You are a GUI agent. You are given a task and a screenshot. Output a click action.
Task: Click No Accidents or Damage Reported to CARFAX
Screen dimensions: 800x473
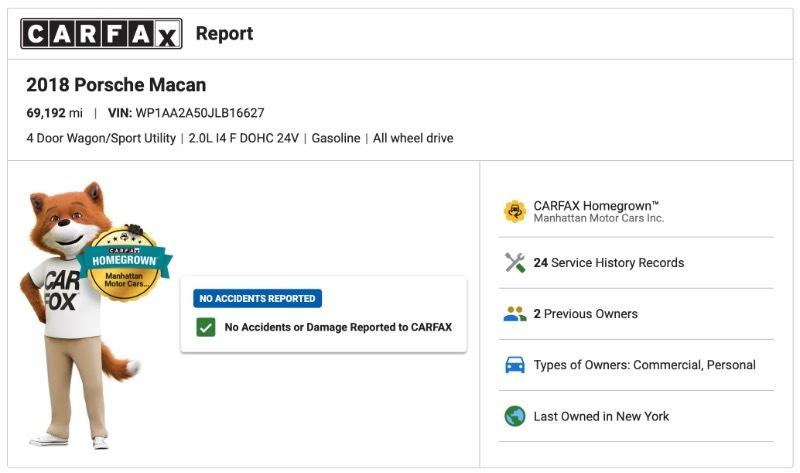pyautogui.click(x=338, y=327)
